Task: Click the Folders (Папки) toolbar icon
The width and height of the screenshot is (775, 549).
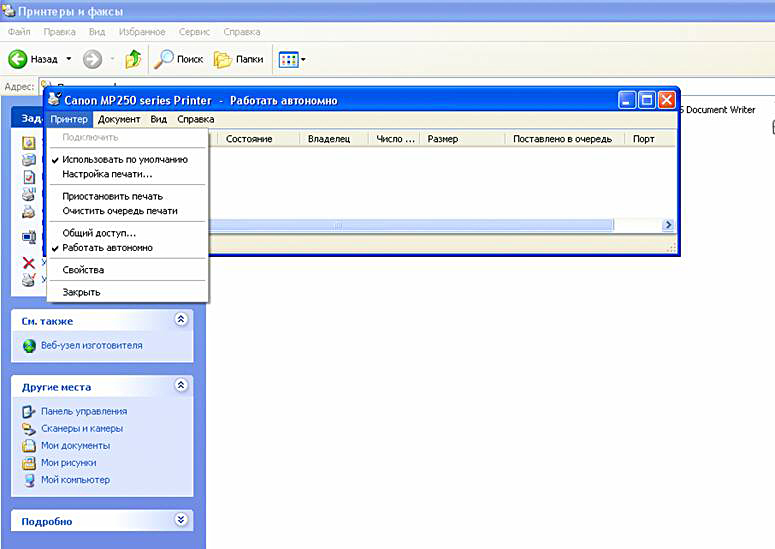Action: point(223,59)
